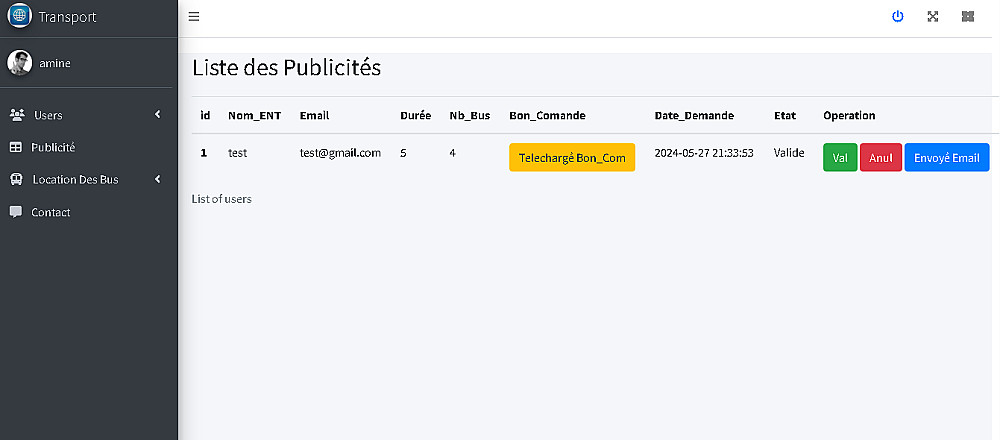Click the Contact speech bubble icon
The height and width of the screenshot is (440, 1000).
16,212
